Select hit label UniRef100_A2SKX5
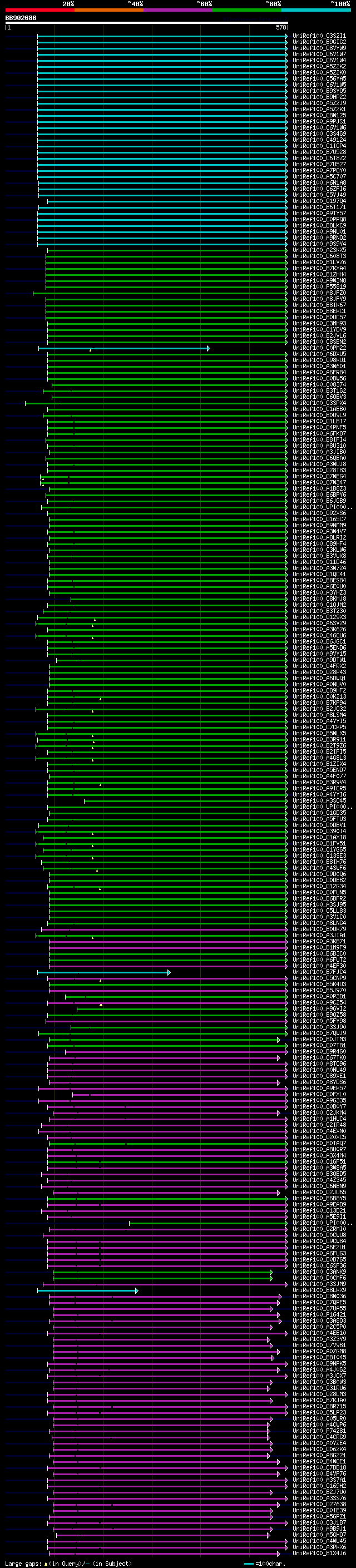The width and height of the screenshot is (356, 1568). coord(319,250)
